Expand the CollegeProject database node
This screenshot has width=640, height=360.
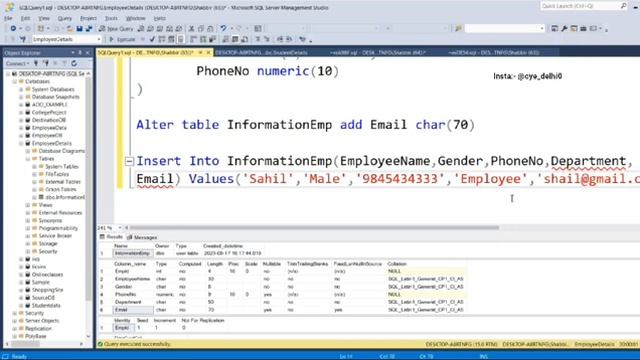pyautogui.click(x=21, y=113)
